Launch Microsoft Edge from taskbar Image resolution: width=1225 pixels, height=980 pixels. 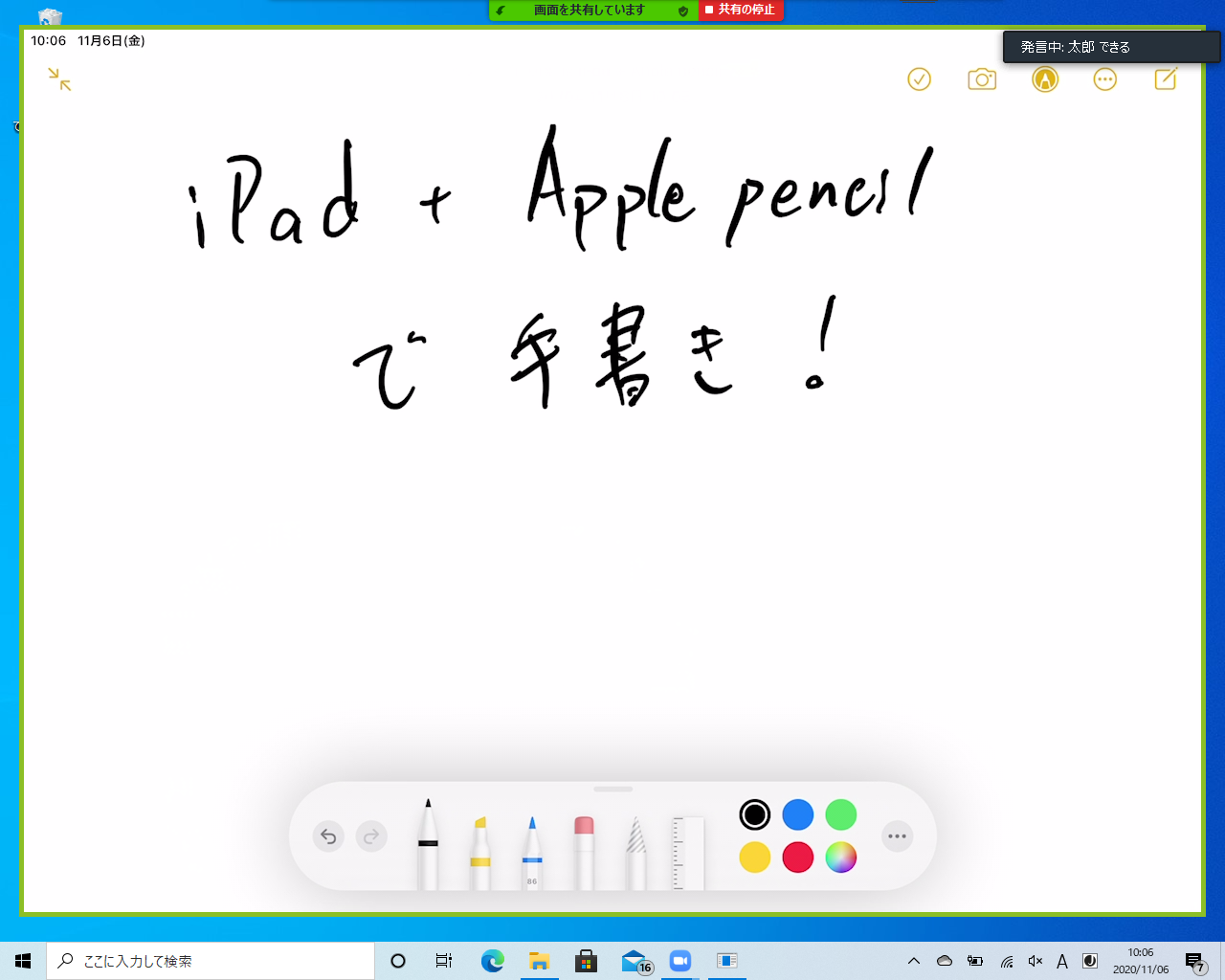[492, 961]
